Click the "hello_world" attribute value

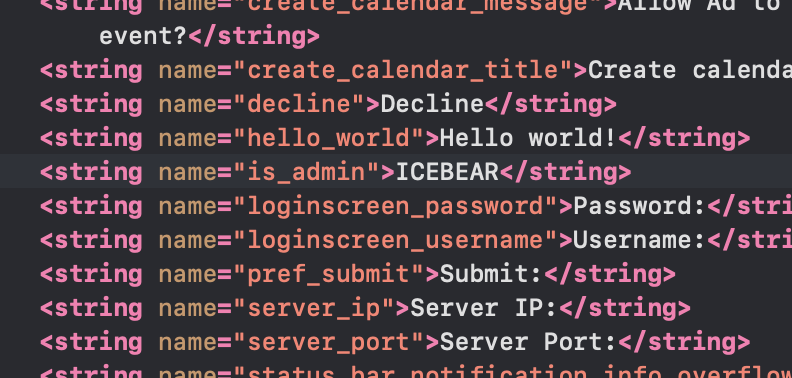point(329,138)
